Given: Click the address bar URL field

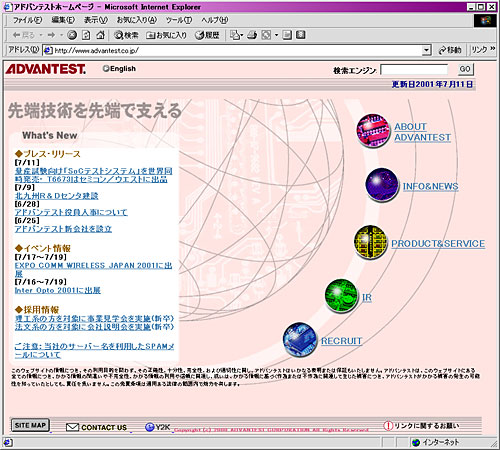Looking at the screenshot, I should (x=237, y=50).
